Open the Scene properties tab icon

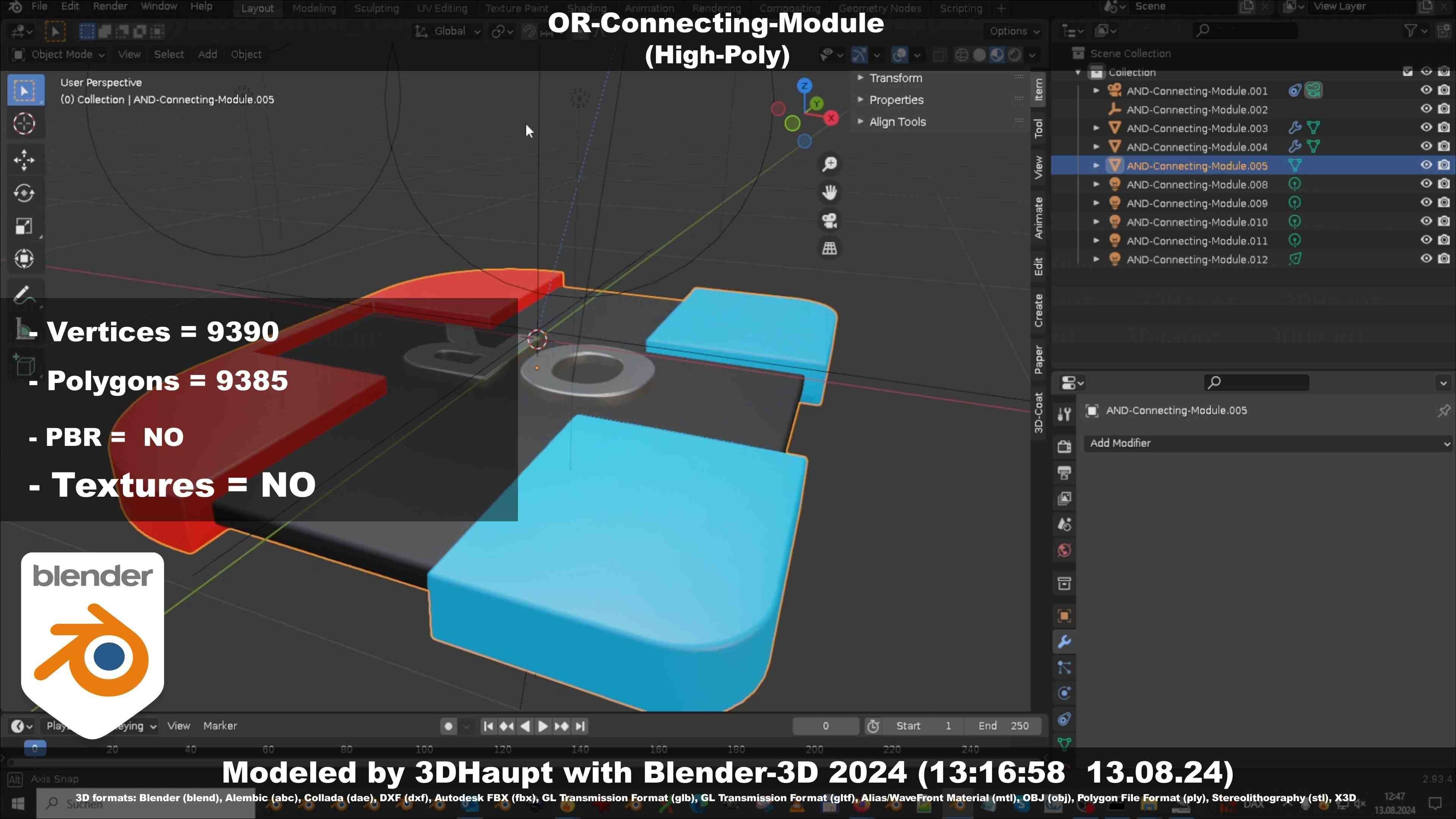click(1064, 524)
